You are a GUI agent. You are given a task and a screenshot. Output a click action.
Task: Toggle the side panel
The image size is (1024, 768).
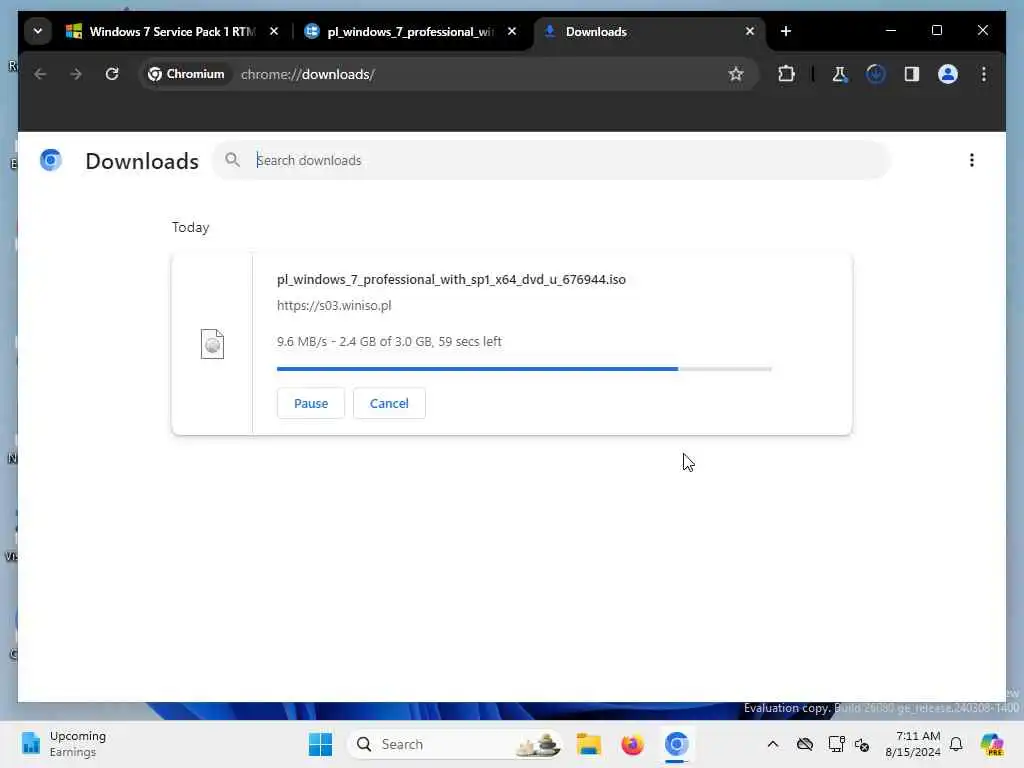[x=912, y=74]
